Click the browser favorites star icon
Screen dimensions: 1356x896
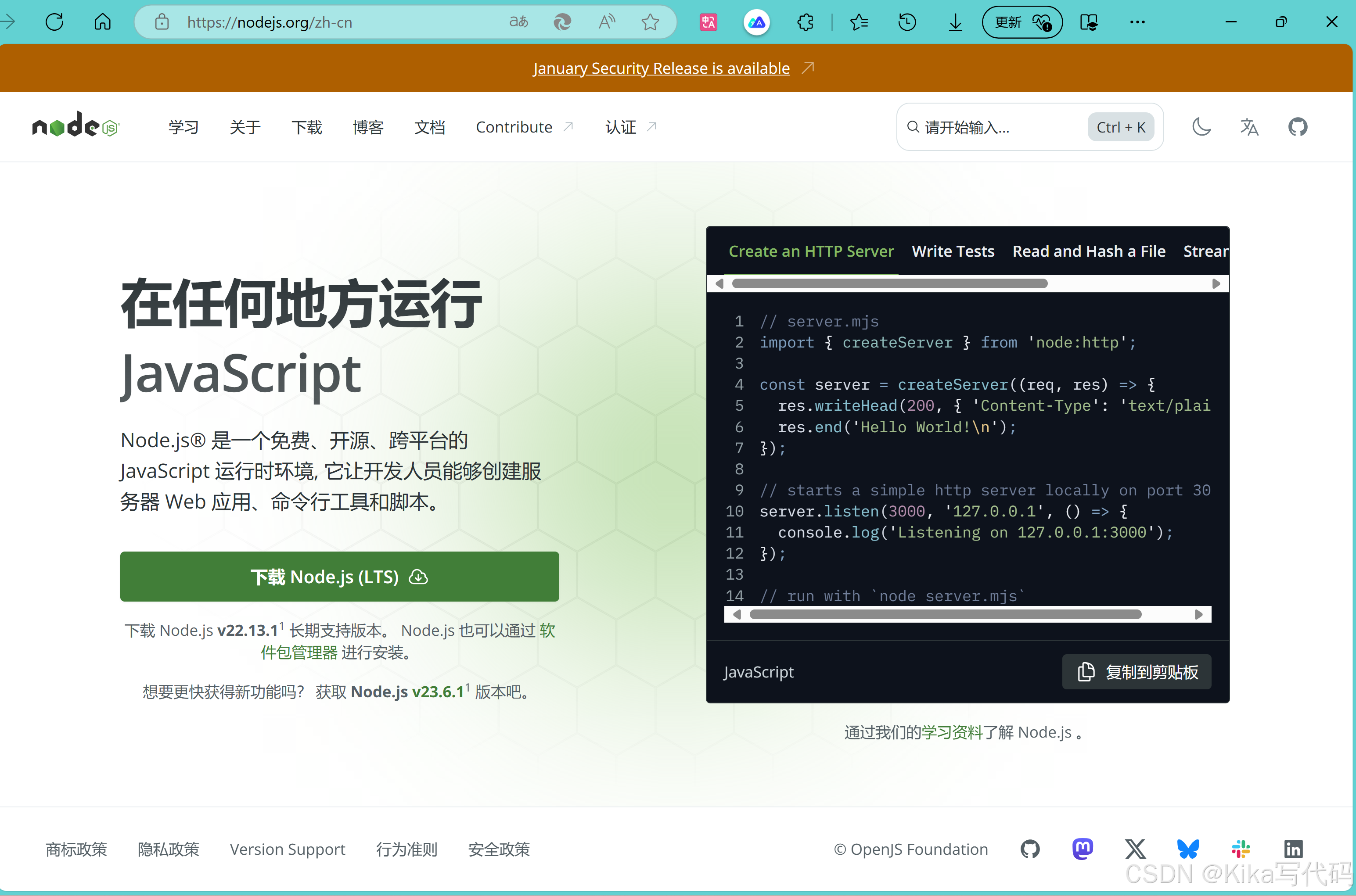650,22
